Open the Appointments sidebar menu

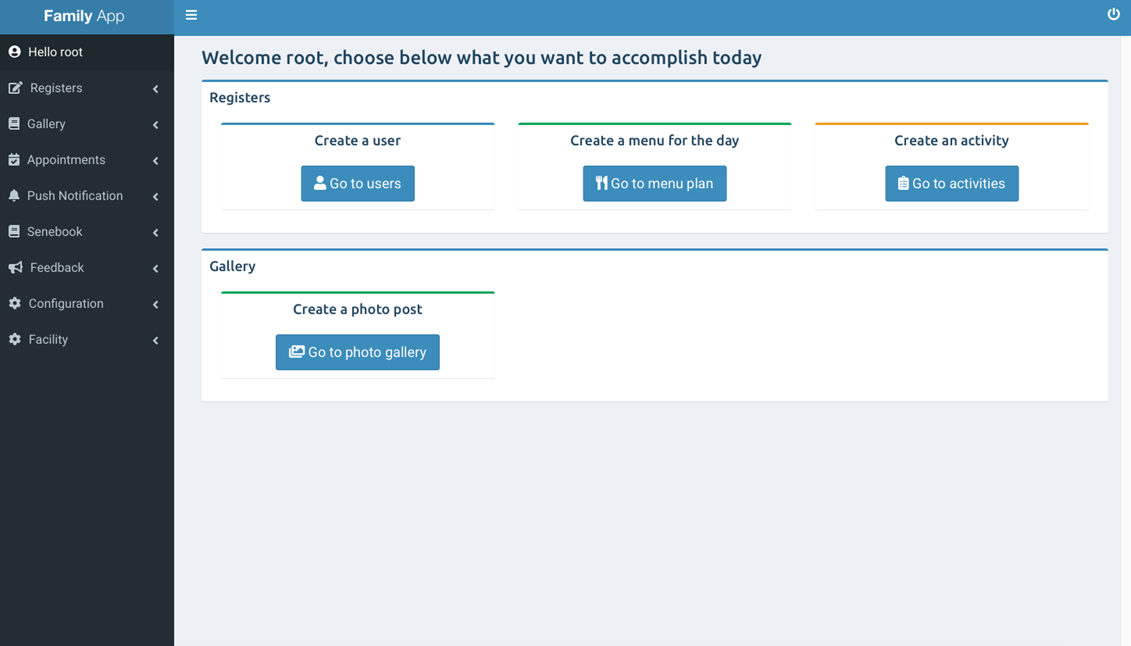(66, 160)
